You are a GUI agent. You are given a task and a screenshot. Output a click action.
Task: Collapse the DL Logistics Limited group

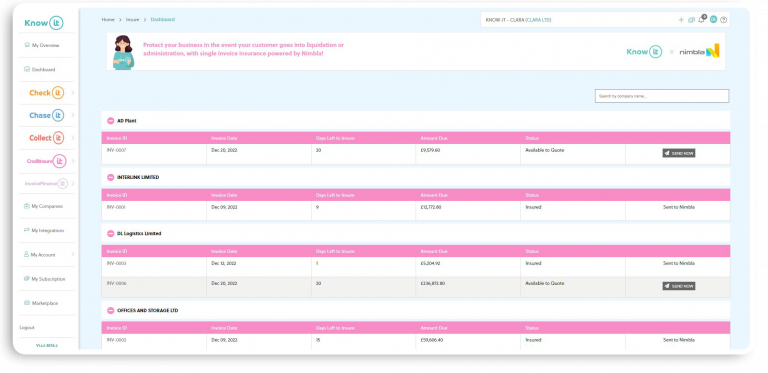111,233
